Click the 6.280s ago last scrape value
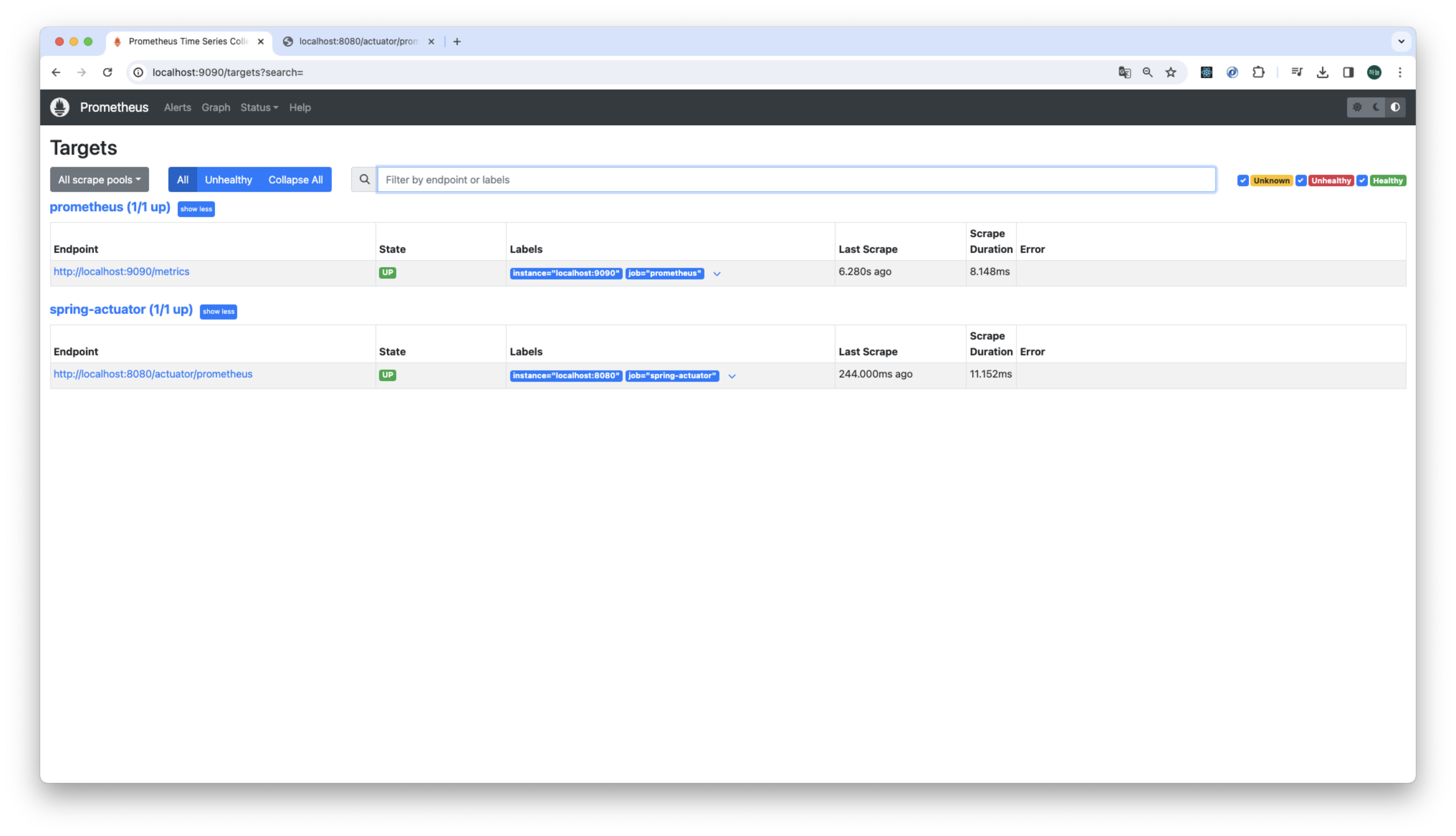Viewport: 1456px width, 836px height. tap(864, 272)
